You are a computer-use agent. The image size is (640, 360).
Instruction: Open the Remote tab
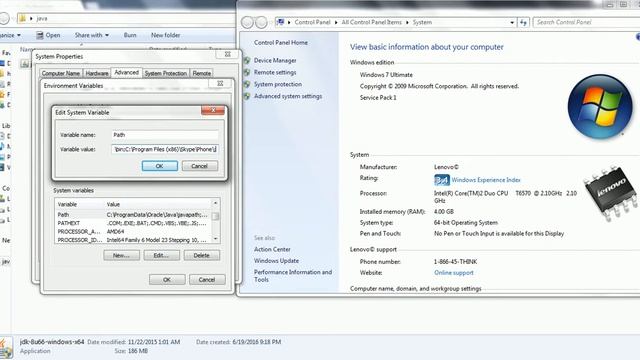coord(202,73)
